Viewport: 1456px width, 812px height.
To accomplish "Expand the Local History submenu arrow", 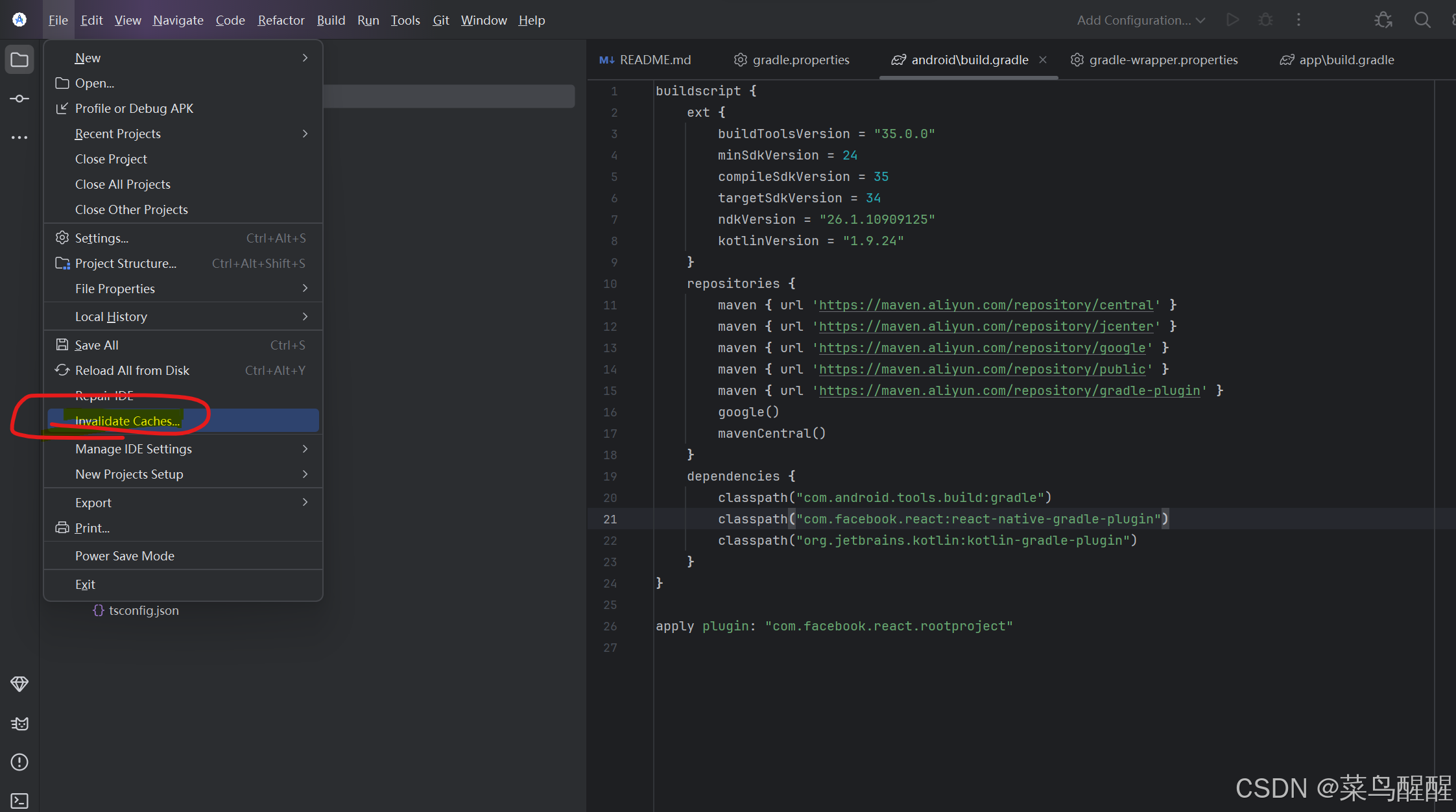I will pyautogui.click(x=305, y=316).
